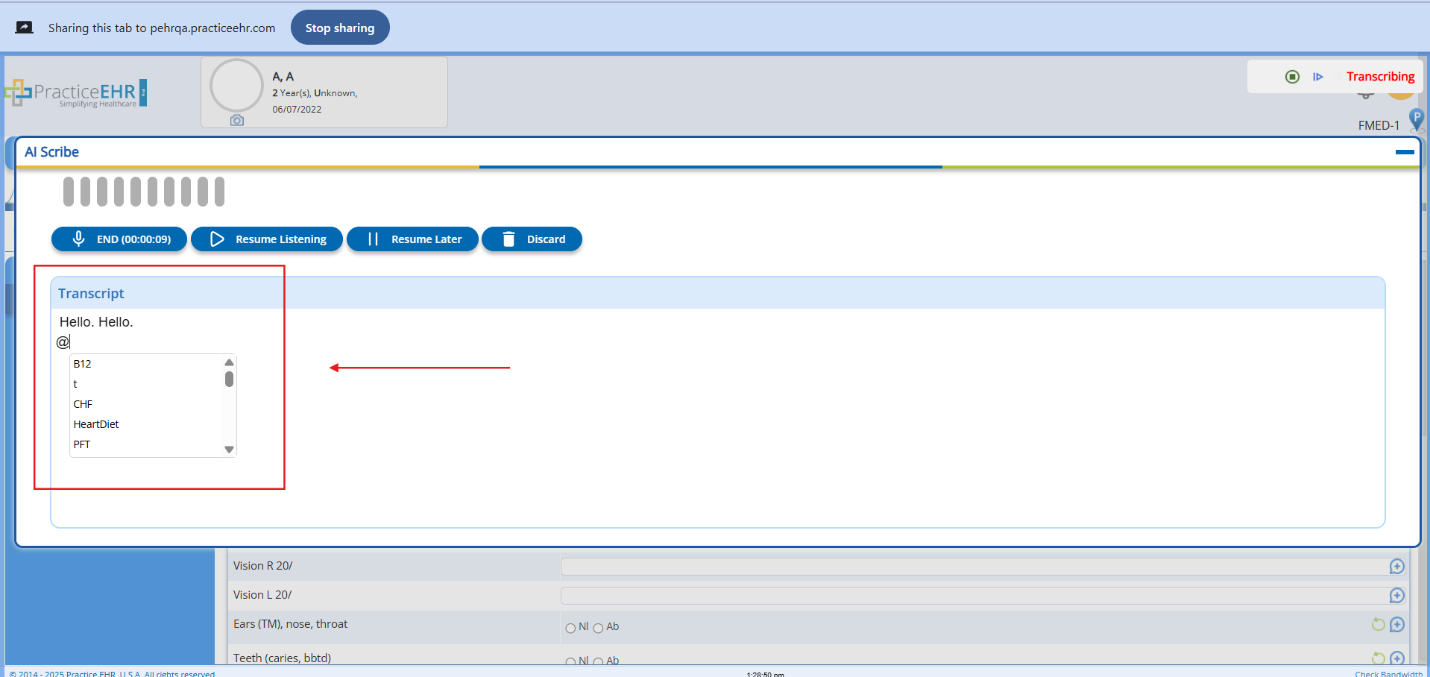Click the patient photo camera icon

[237, 120]
